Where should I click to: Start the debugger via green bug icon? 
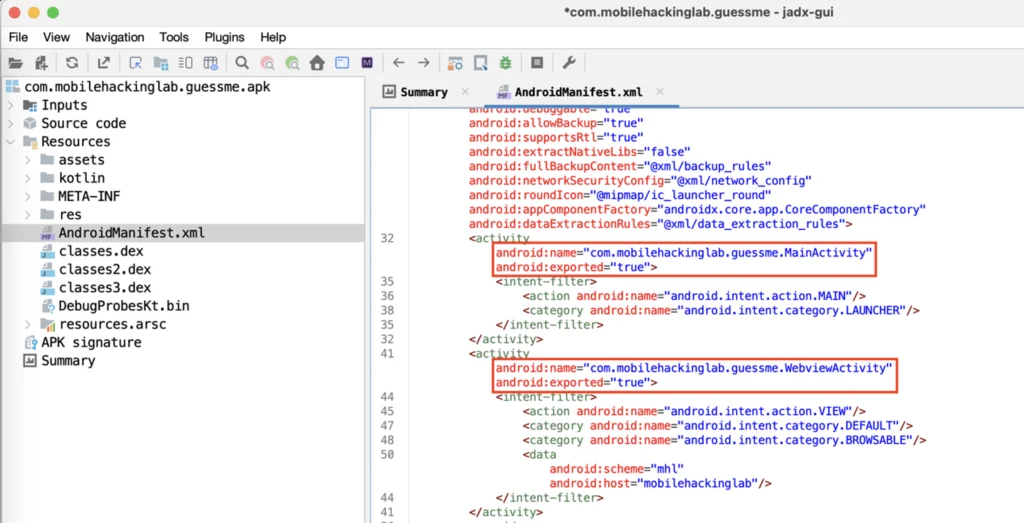point(506,63)
